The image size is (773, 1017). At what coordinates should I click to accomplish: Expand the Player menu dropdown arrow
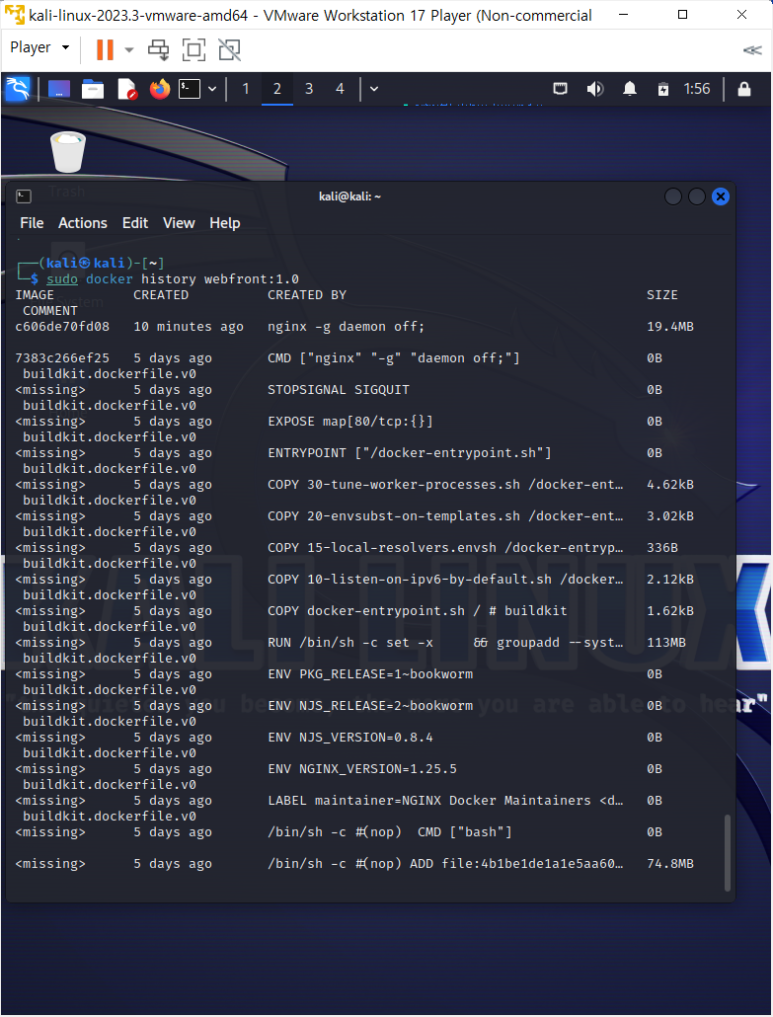pos(65,48)
